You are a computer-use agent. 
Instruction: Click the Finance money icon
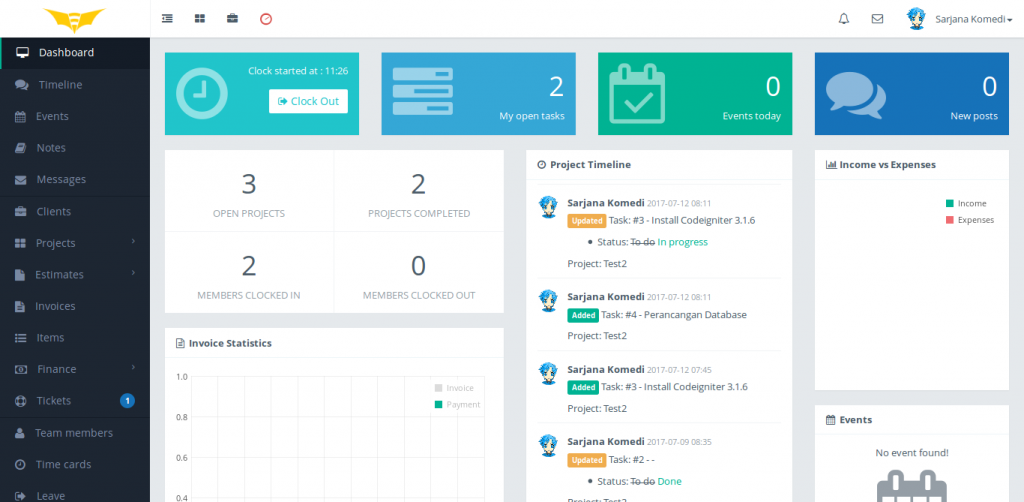(21, 369)
